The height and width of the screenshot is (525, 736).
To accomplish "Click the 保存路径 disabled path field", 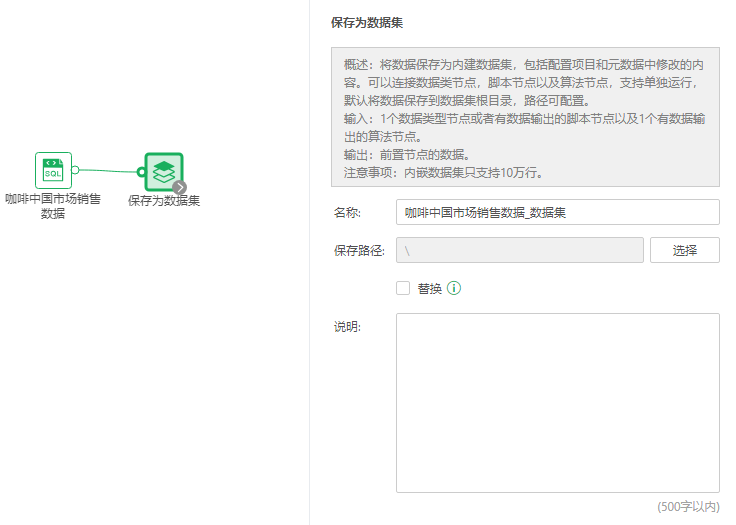I will click(x=519, y=250).
